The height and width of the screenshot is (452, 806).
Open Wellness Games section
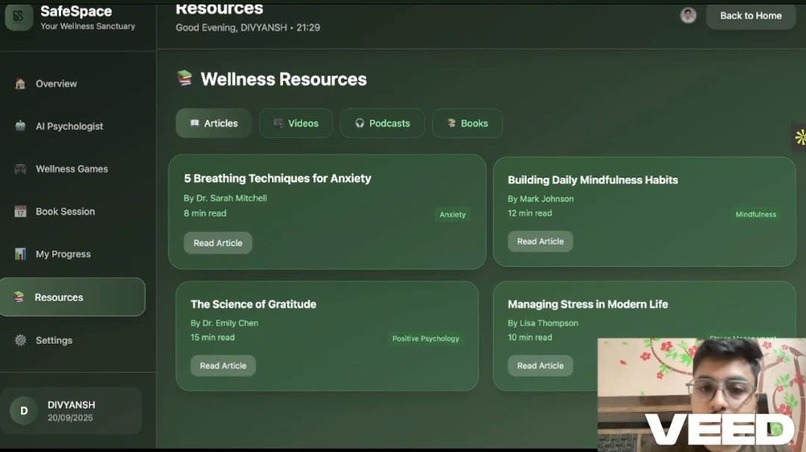coord(72,169)
